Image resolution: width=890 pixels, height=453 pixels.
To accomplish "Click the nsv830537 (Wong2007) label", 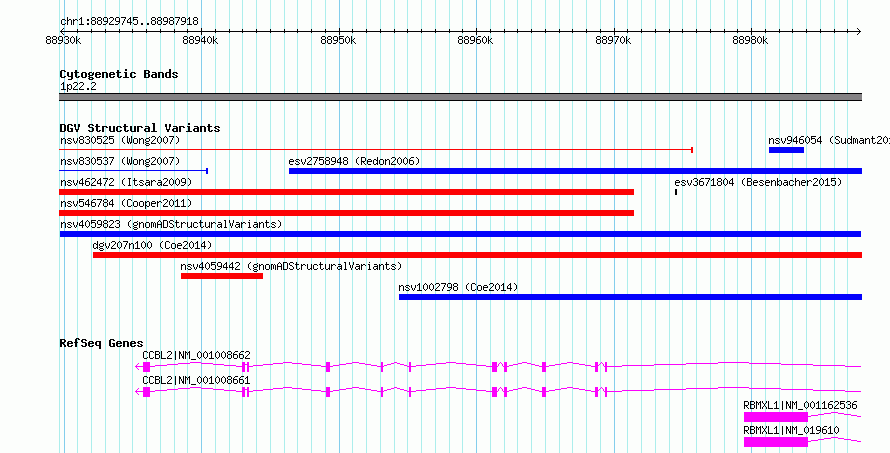I will coord(120,161).
